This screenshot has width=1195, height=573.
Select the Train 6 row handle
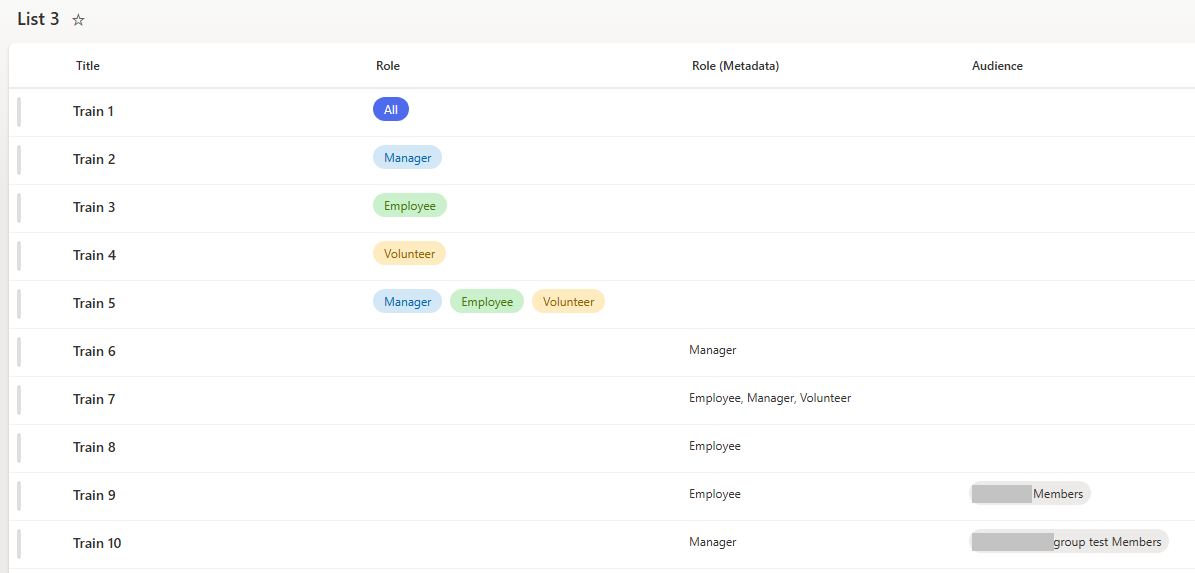click(x=19, y=351)
